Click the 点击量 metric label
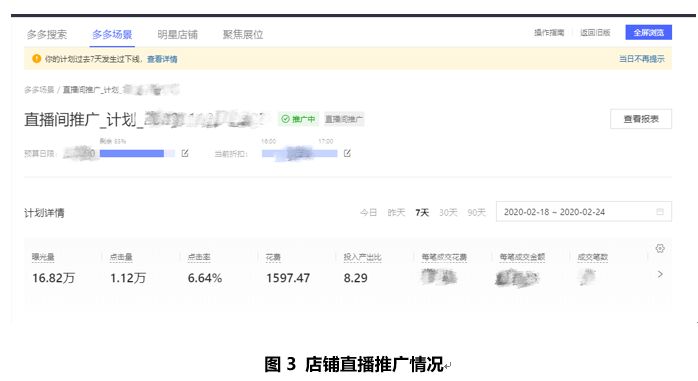Viewport: 698px width, 381px height. pos(121,257)
